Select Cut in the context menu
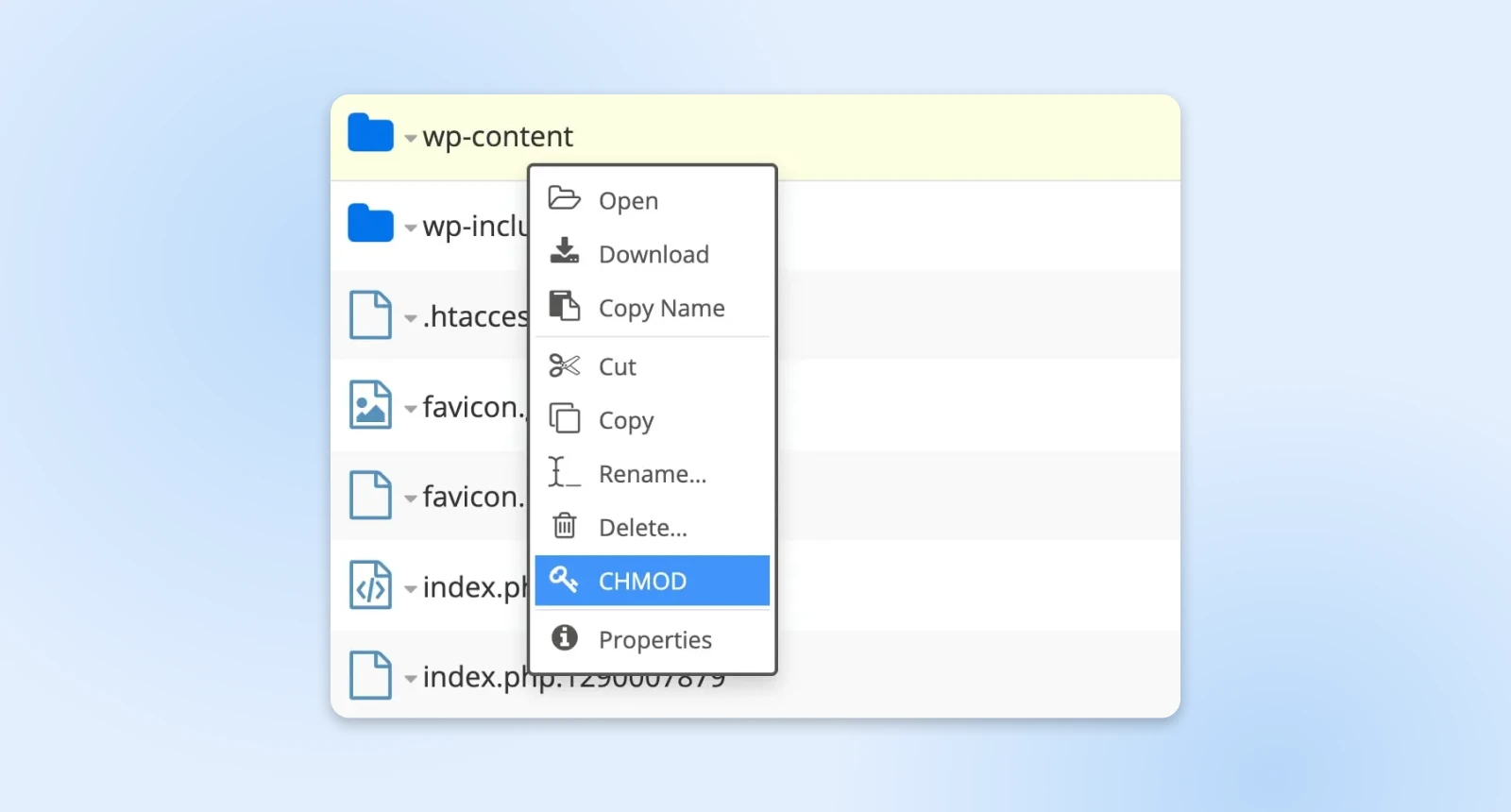Image resolution: width=1511 pixels, height=812 pixels. pos(653,366)
